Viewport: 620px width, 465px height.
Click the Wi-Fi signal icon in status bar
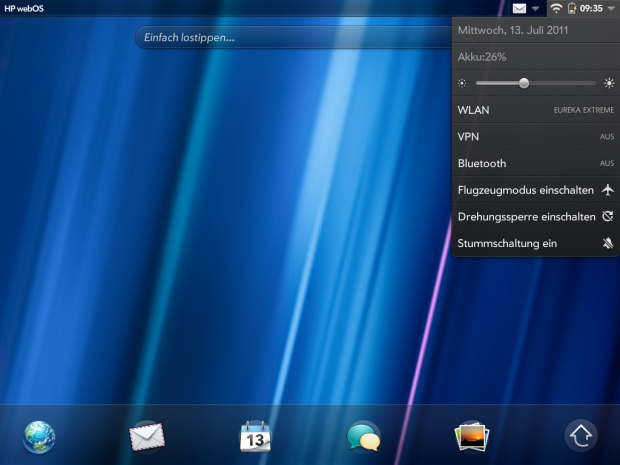click(556, 8)
